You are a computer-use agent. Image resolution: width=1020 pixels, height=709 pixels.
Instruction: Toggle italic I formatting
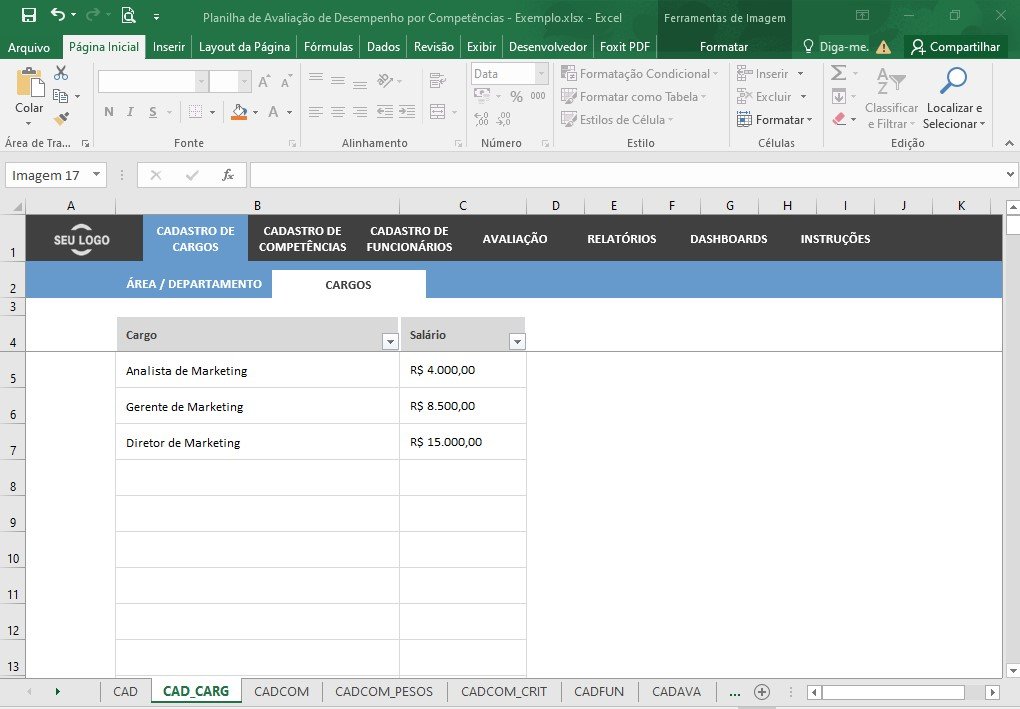point(130,112)
